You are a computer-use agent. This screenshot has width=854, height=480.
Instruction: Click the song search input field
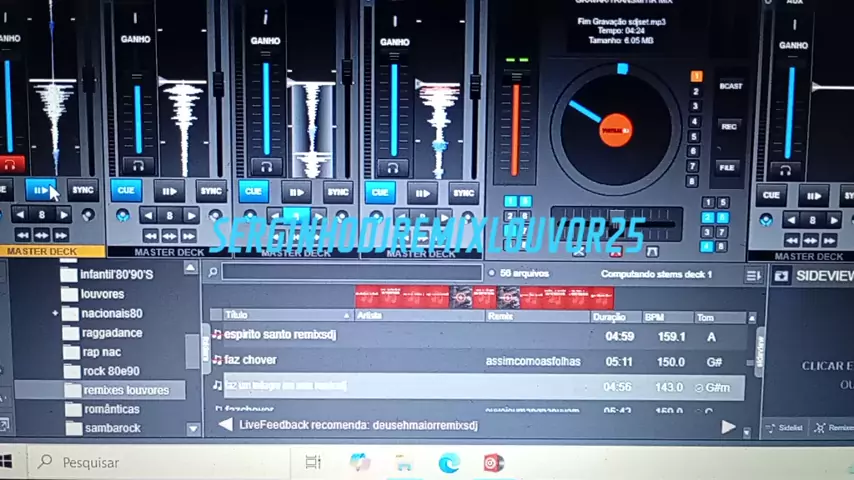(352, 272)
